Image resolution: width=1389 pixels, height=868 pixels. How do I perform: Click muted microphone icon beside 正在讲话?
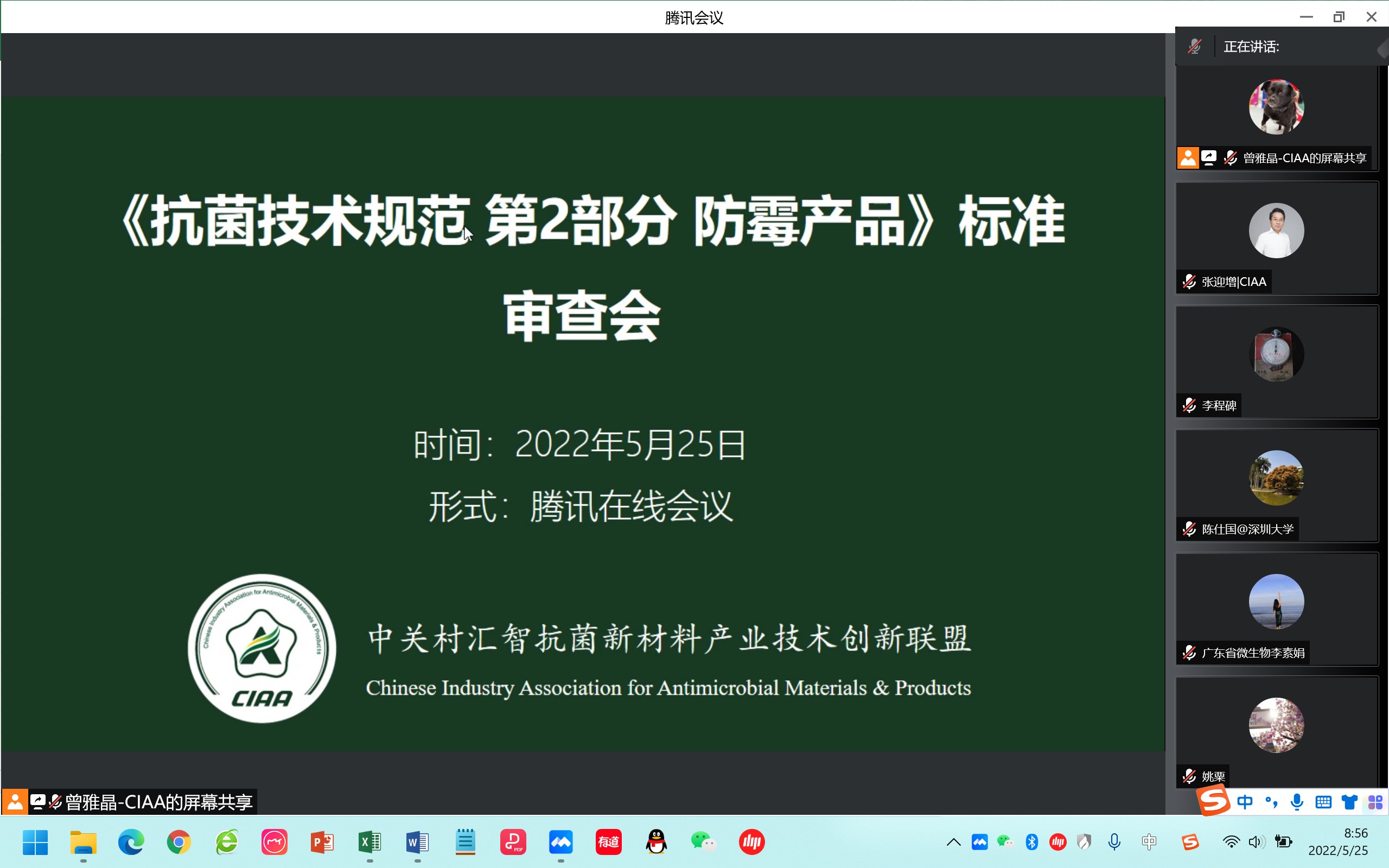pyautogui.click(x=1194, y=47)
